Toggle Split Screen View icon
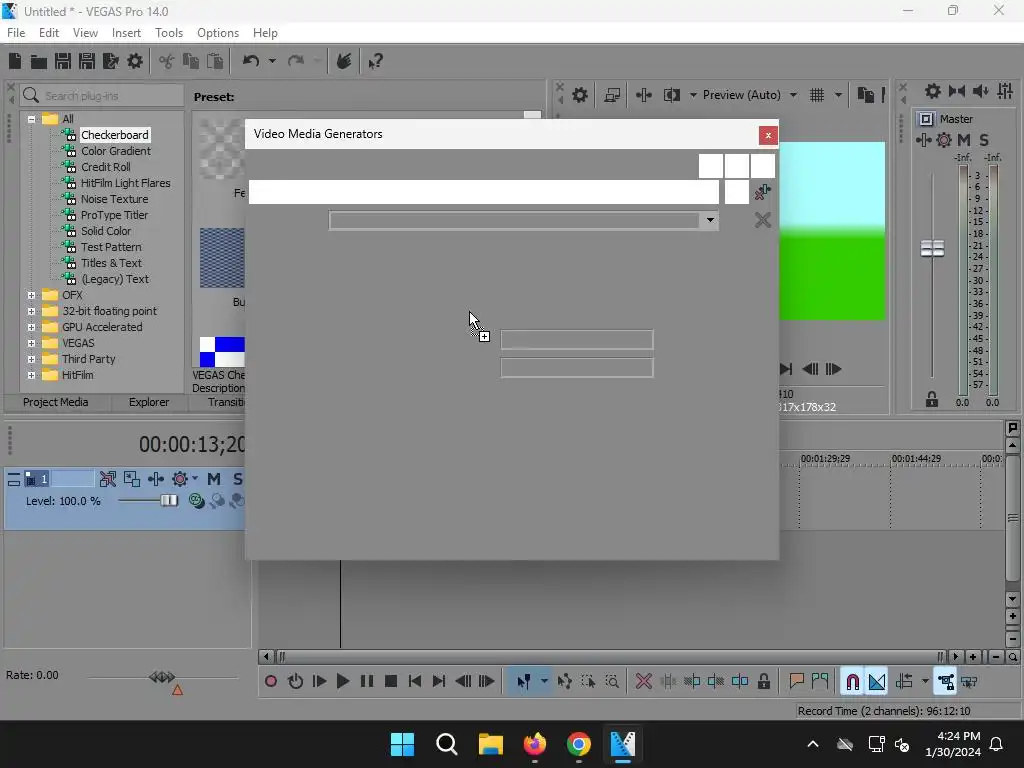Screen dimensions: 1024x768 click(x=672, y=95)
